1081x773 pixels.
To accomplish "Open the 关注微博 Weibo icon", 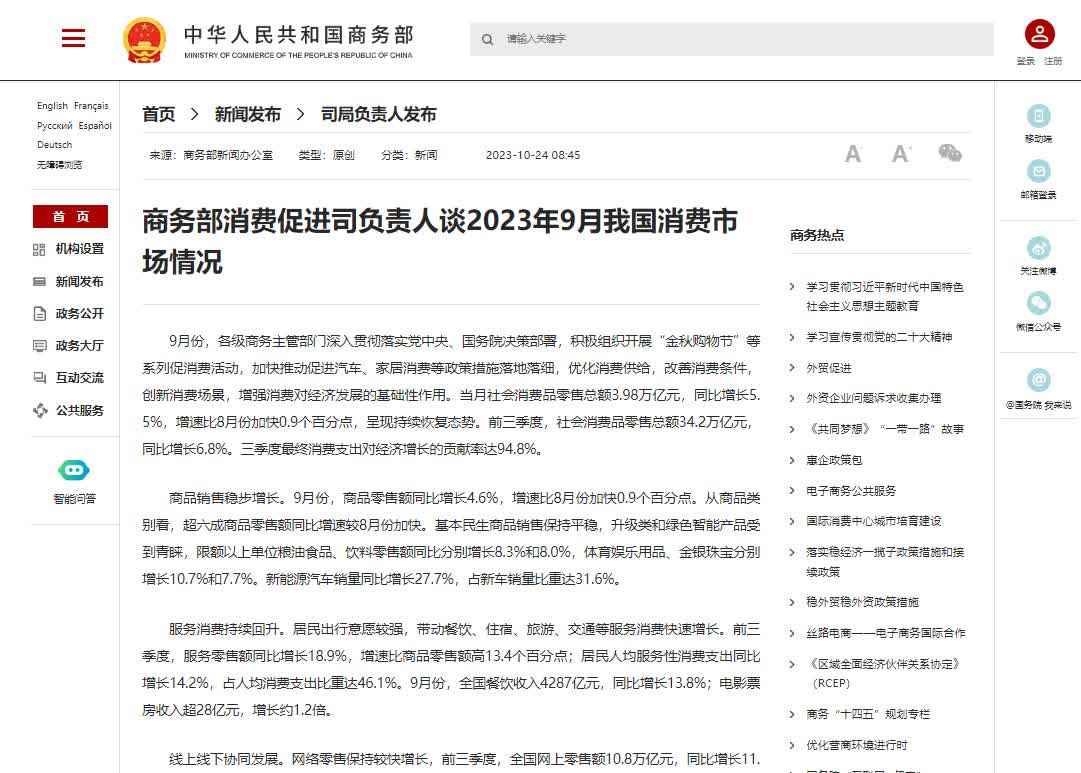I will tap(1038, 248).
